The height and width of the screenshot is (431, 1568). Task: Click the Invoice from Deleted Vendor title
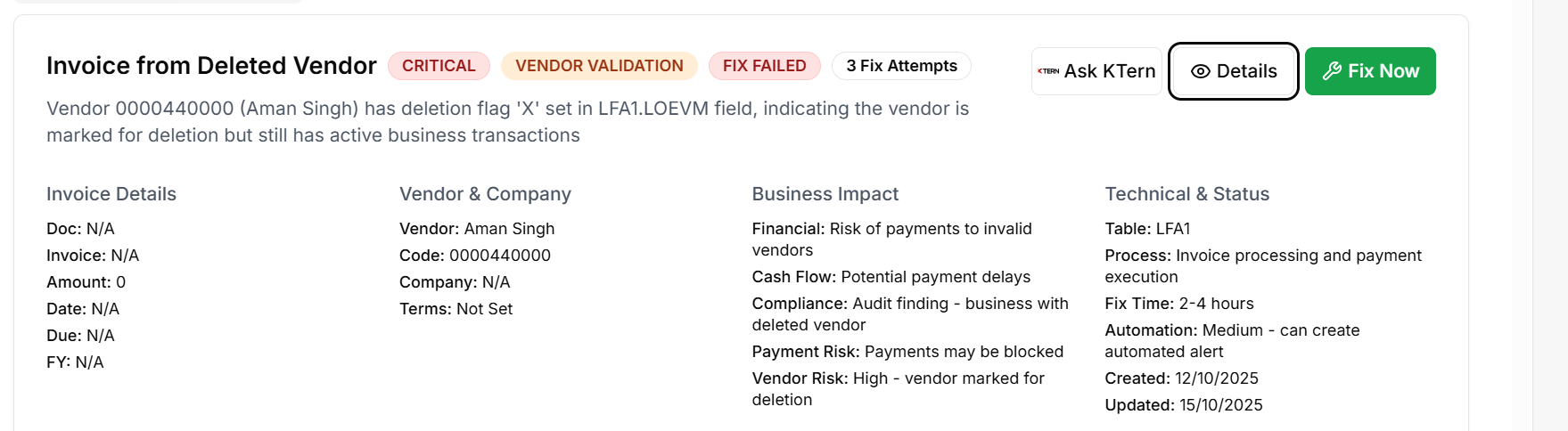(x=211, y=66)
